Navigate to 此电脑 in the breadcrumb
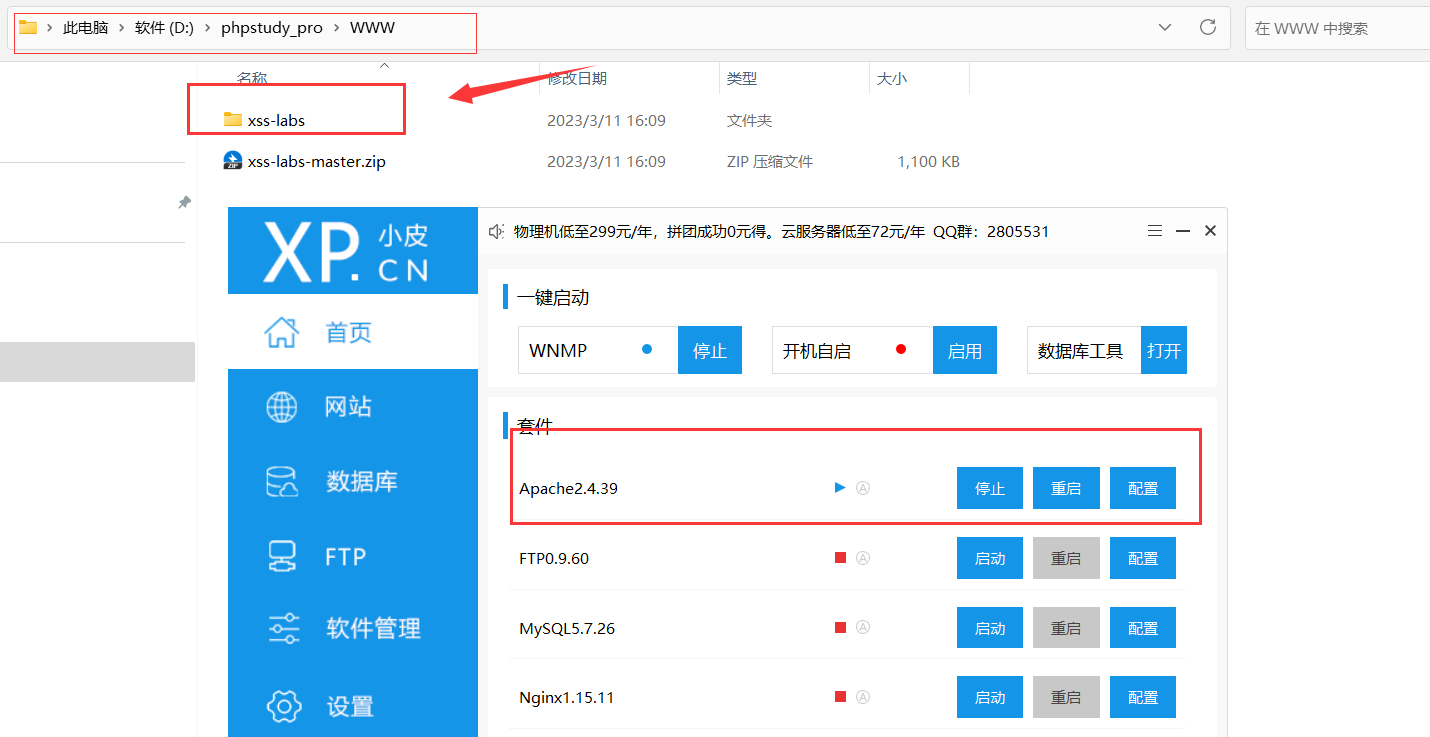Viewport: 1430px width, 737px height. [86, 28]
